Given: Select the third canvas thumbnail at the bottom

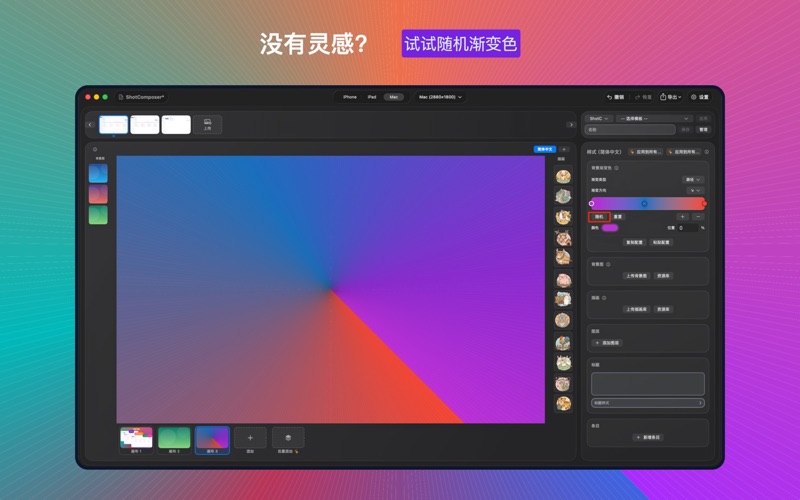Looking at the screenshot, I should [211, 437].
